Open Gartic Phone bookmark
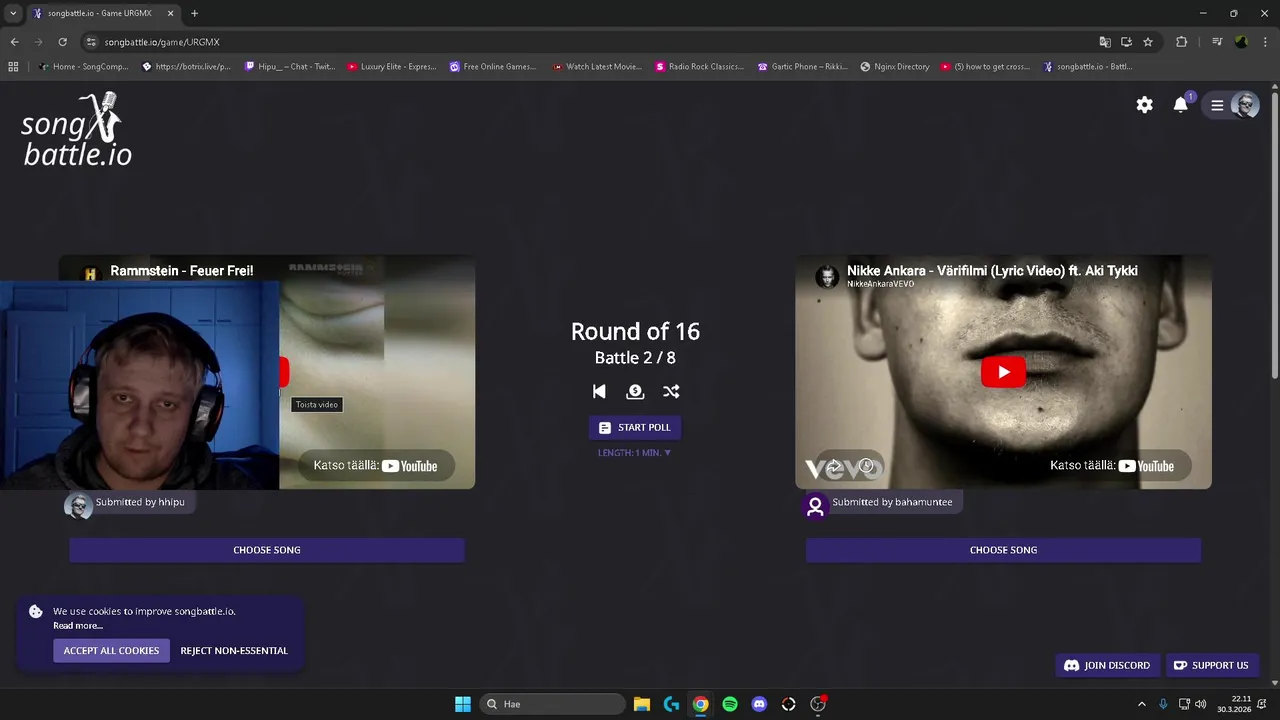1280x720 pixels. pyautogui.click(x=802, y=67)
